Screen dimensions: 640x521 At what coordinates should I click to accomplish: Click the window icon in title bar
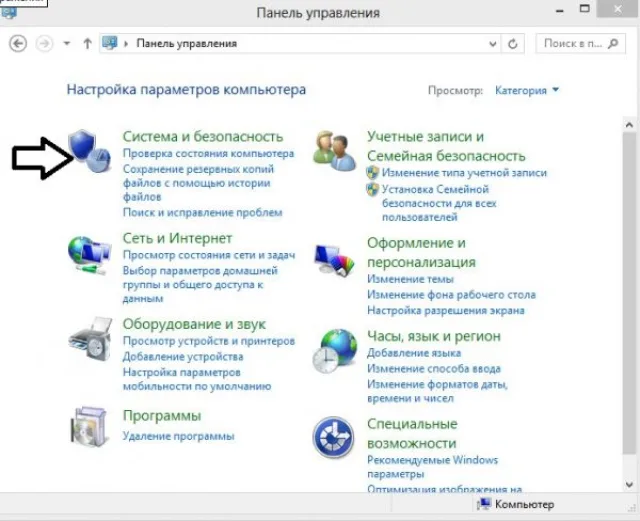click(x=9, y=13)
